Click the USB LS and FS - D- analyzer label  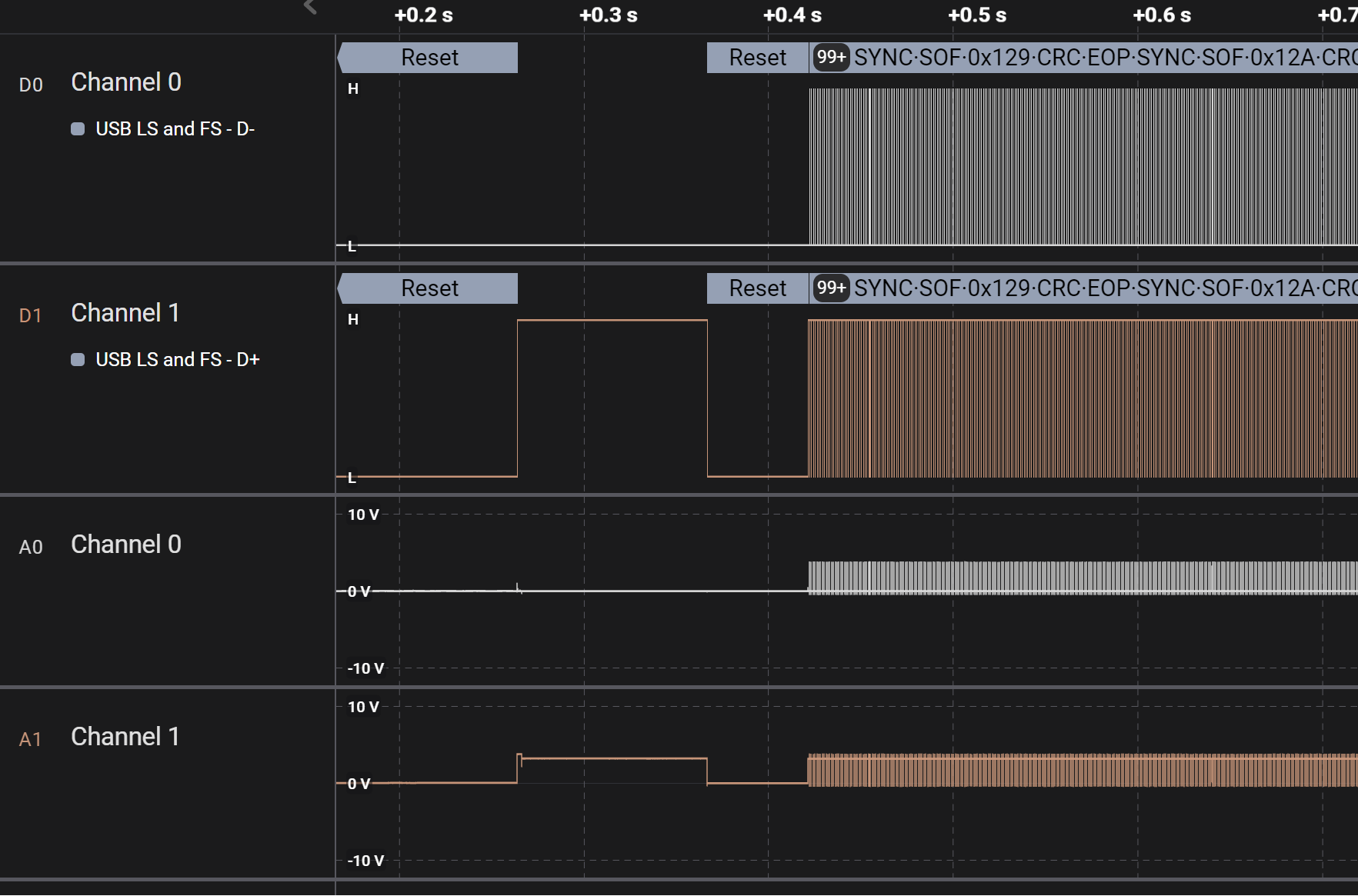pyautogui.click(x=175, y=128)
